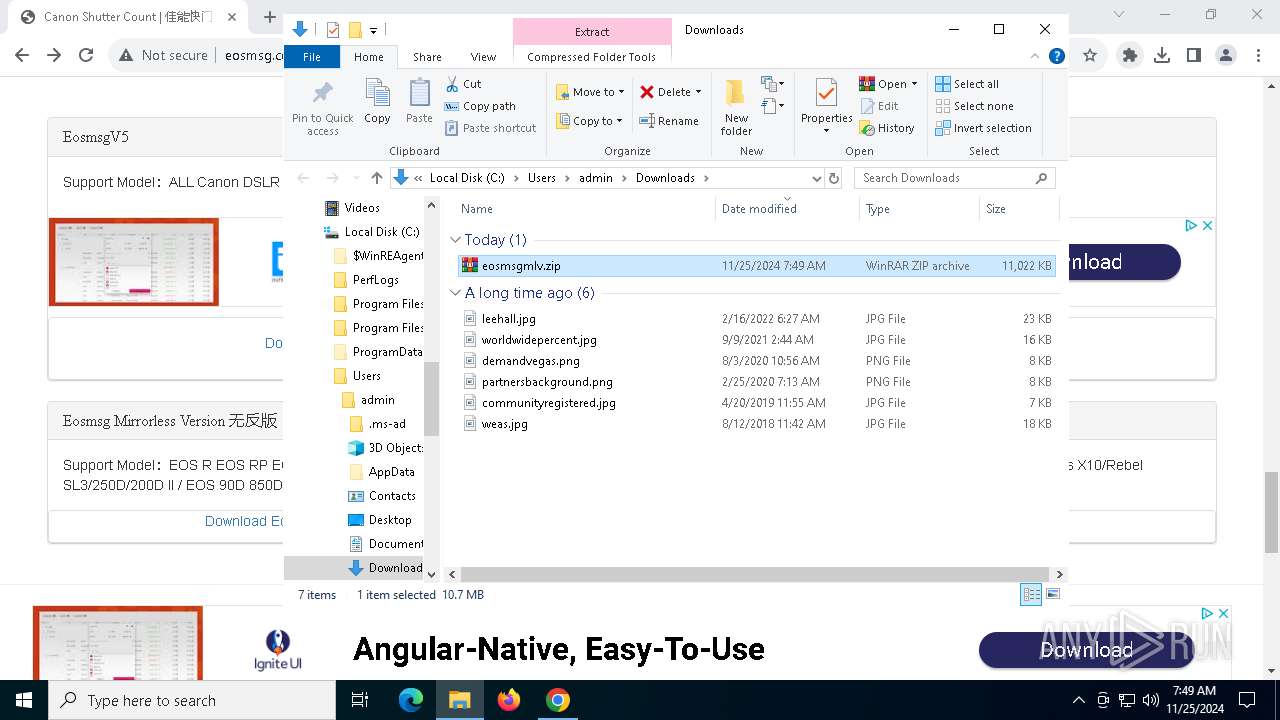Open address bar history dropdown

(x=817, y=178)
